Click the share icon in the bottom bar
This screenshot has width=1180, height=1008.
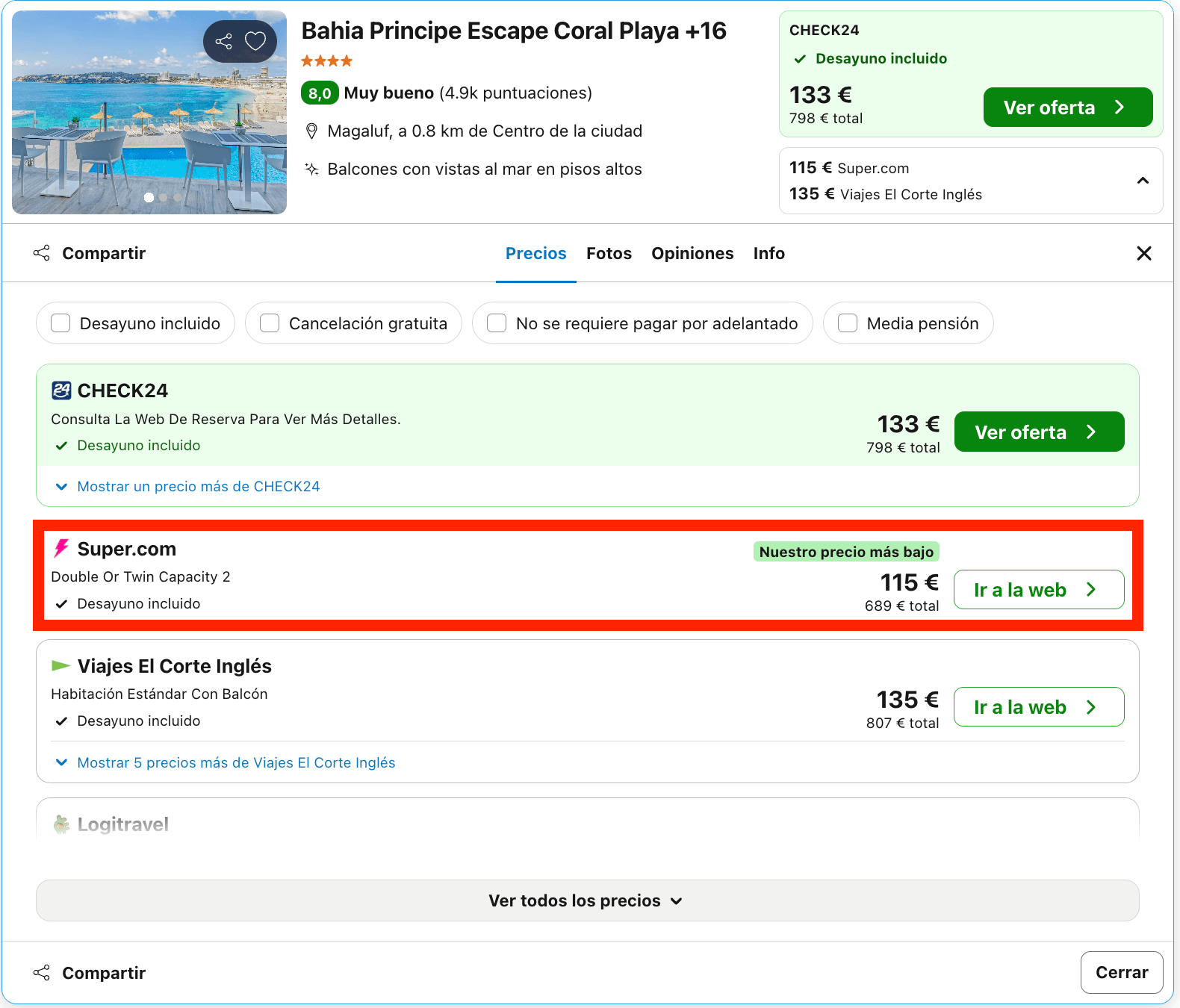point(42,973)
